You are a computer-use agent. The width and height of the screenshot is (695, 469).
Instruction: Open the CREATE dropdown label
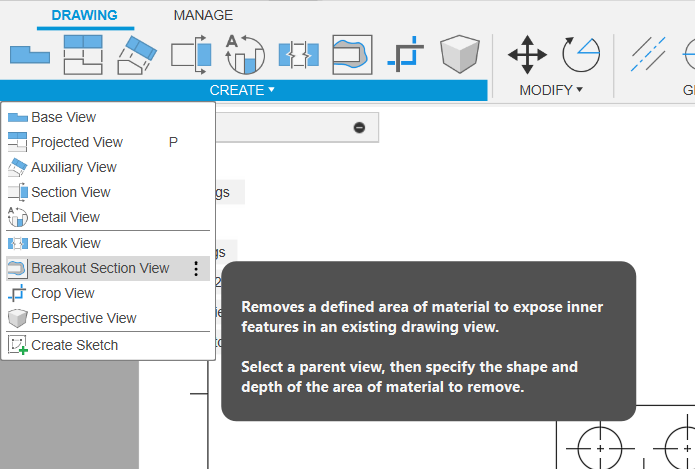(242, 90)
